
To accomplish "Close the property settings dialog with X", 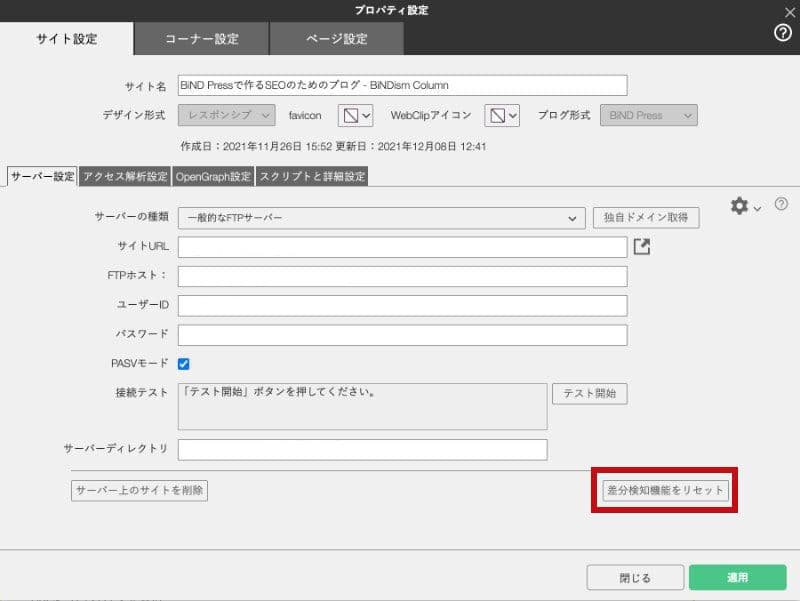I will click(789, 11).
